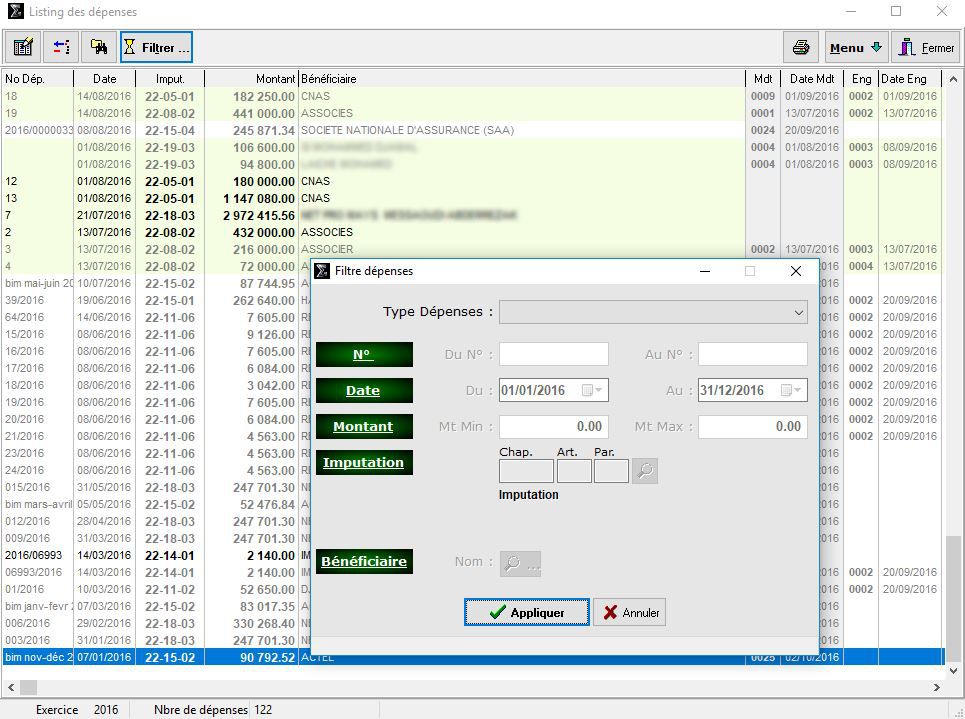This screenshot has height=719, width=965.
Task: Select expense row 01/2016
Action: click(156, 589)
